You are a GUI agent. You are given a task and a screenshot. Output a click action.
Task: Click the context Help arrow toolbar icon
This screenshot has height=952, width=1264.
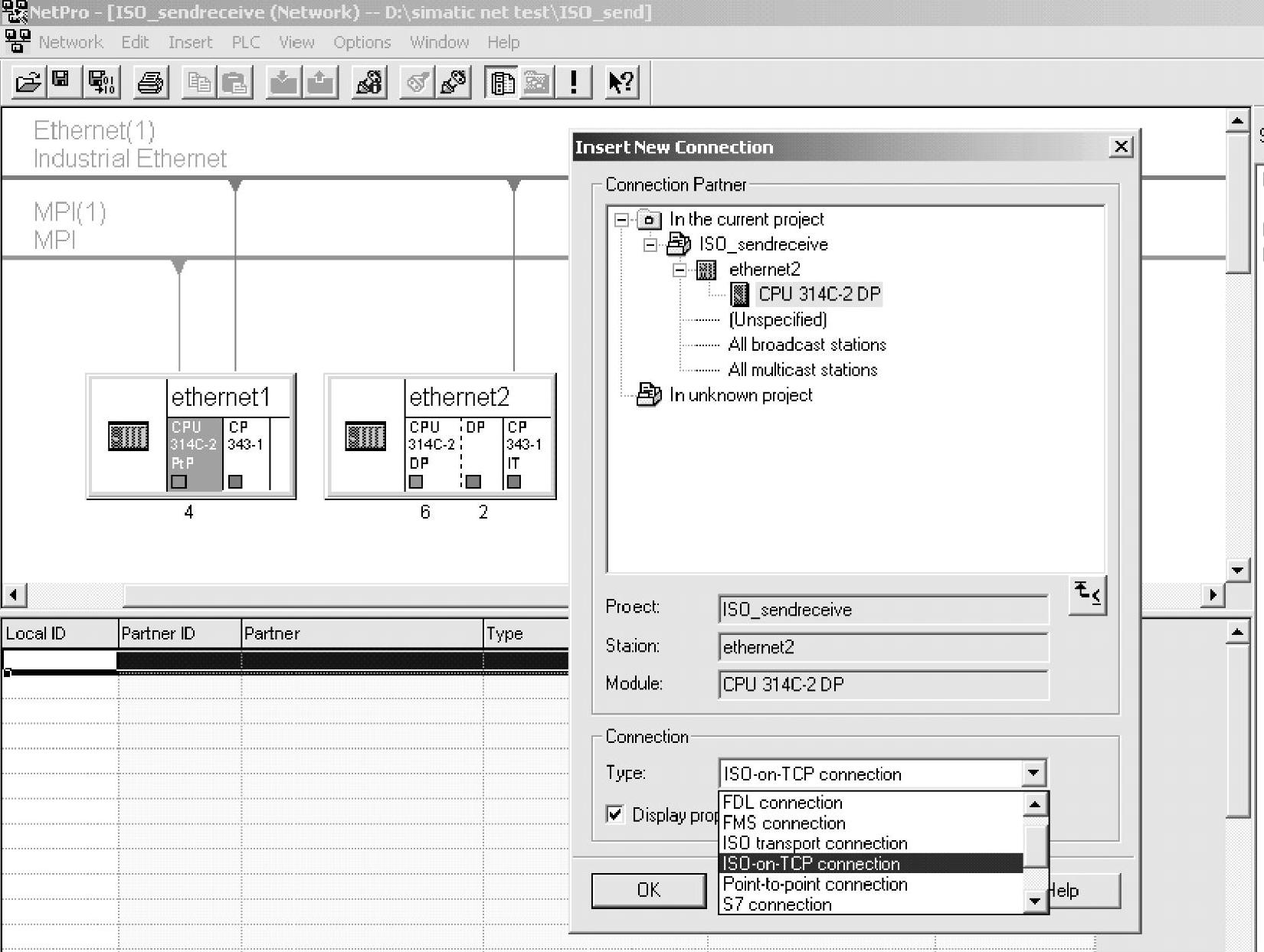coord(621,82)
